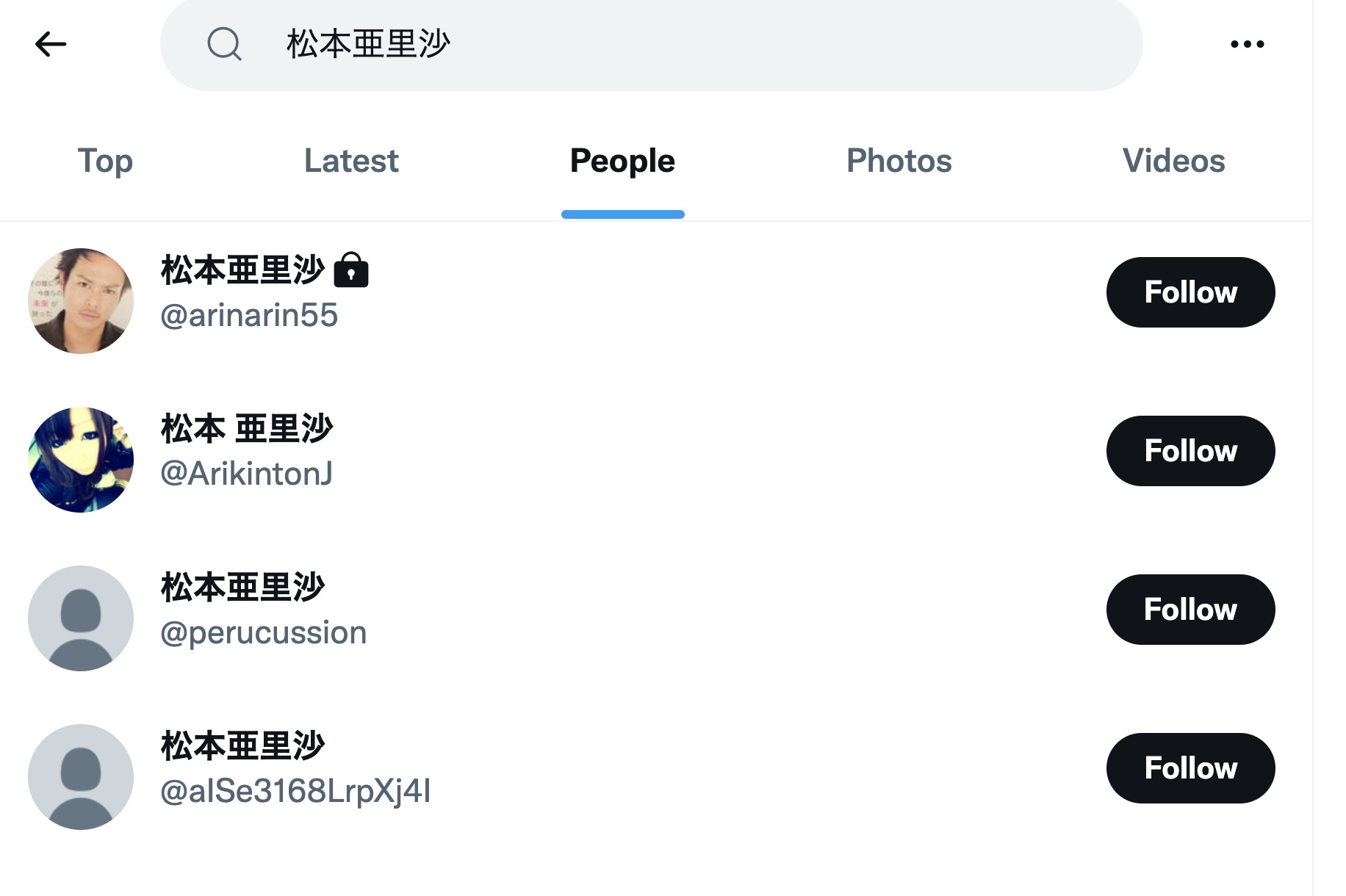
Task: Click the magnifying glass search icon
Action: pos(224,44)
